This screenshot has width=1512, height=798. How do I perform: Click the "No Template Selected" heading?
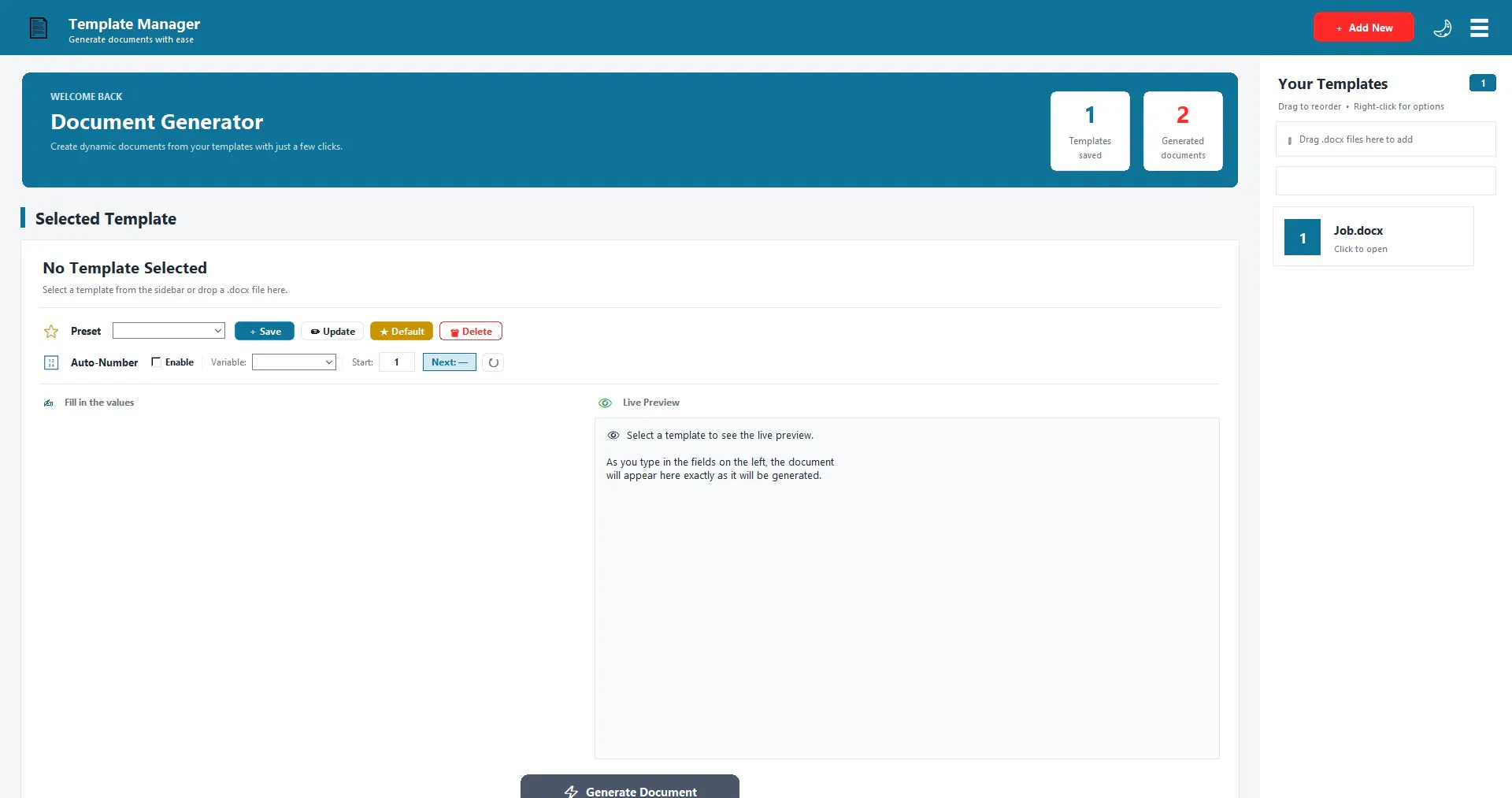coord(124,268)
